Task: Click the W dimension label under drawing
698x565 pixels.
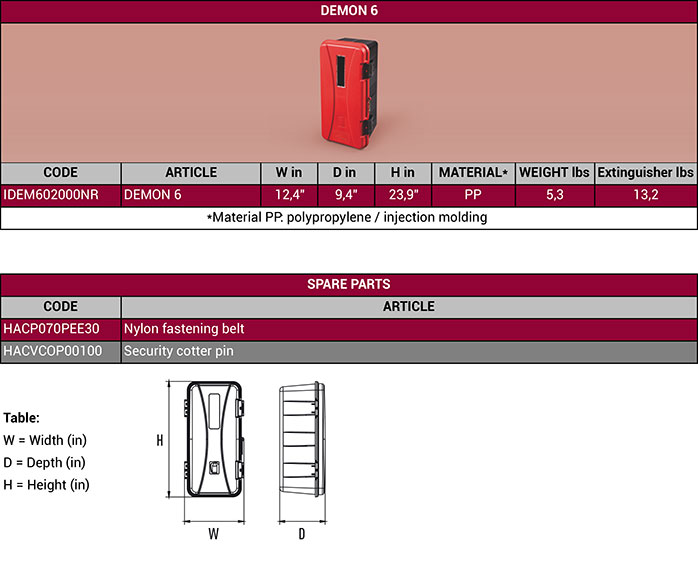Action: (213, 534)
